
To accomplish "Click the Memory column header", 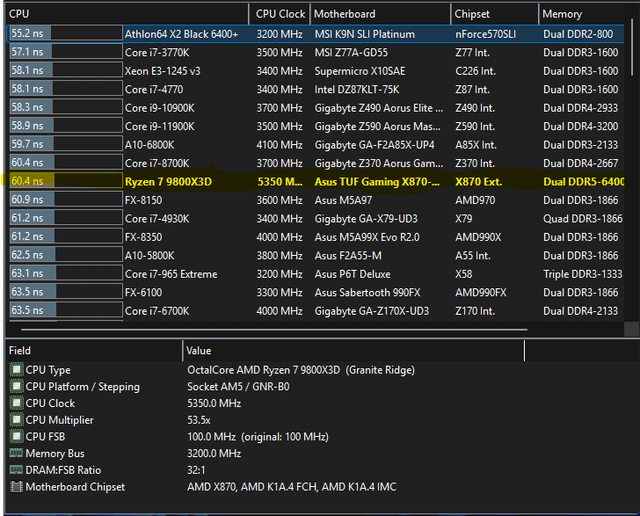I will pos(586,14).
